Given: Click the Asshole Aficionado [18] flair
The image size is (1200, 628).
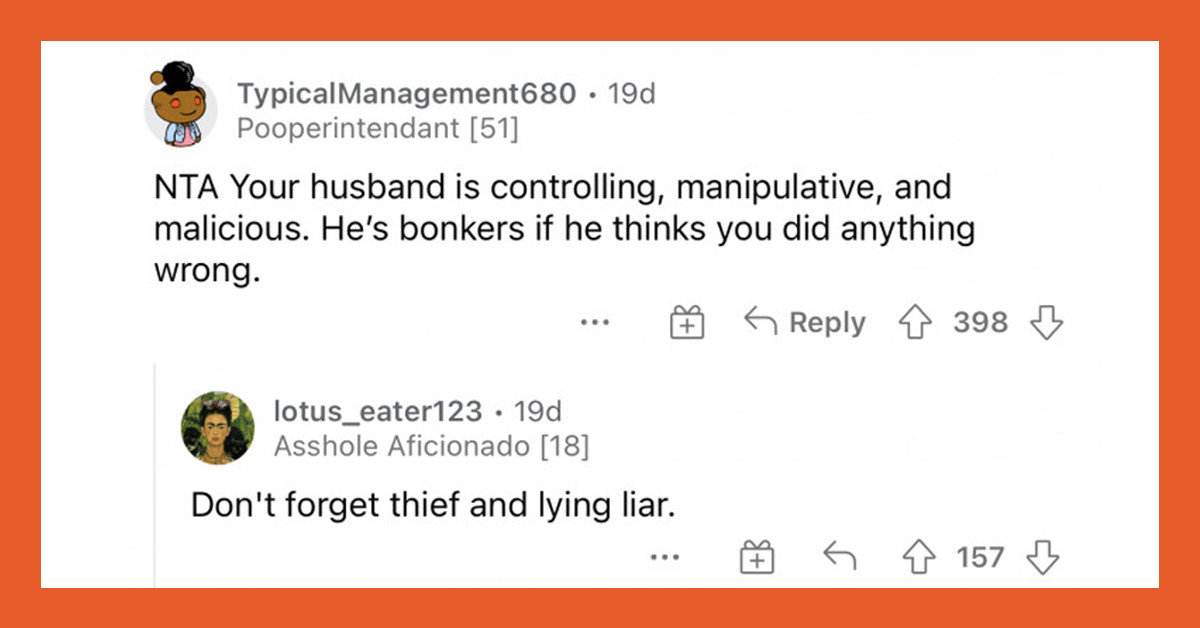Looking at the screenshot, I should click(430, 446).
